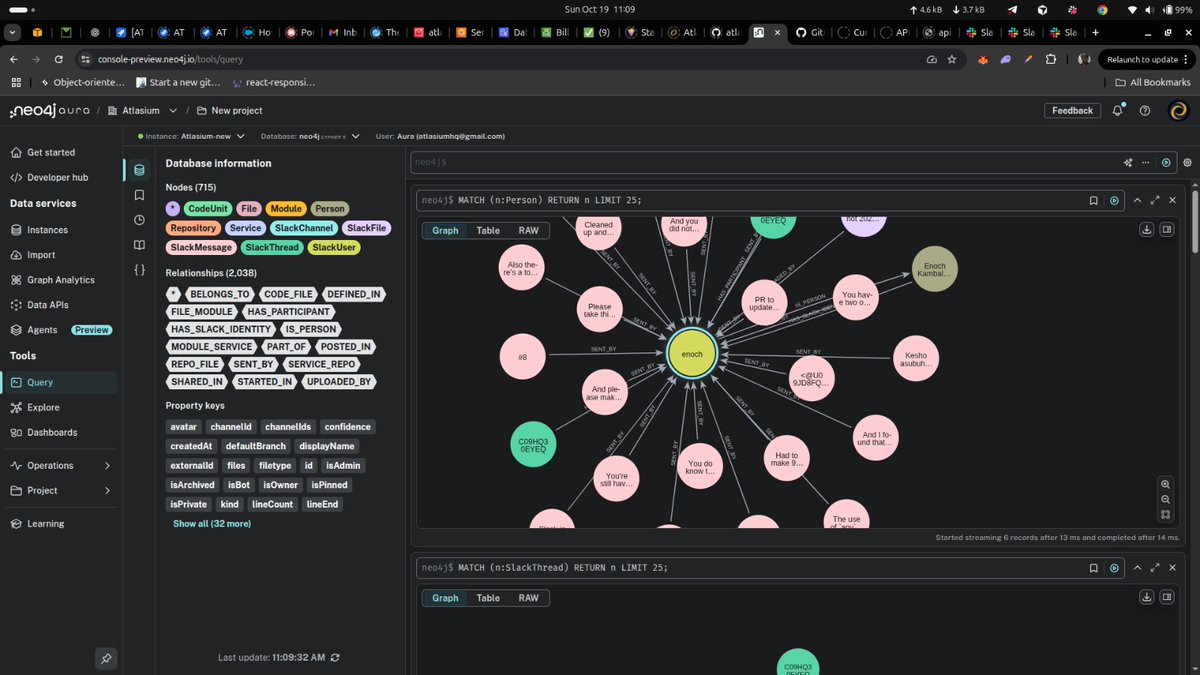Show all 32 more property keys
1200x675 pixels.
[x=212, y=524]
